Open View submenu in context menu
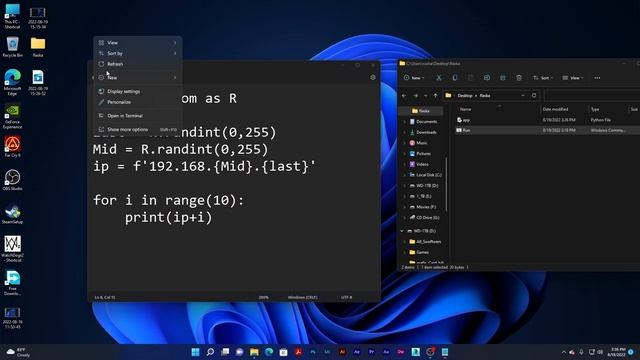 [138, 42]
